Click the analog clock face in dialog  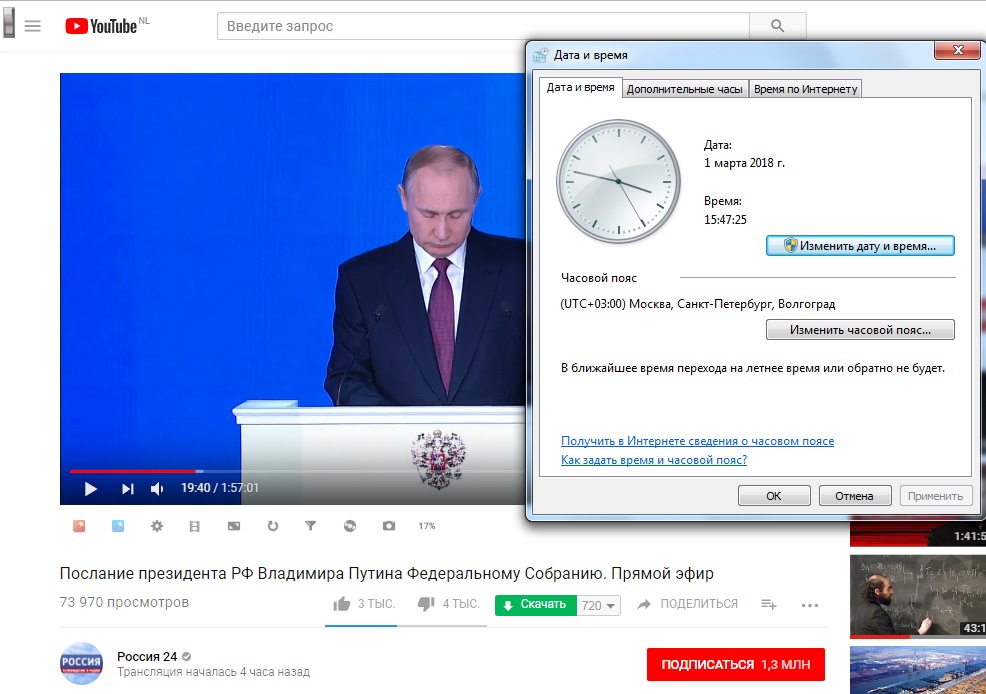tap(619, 181)
